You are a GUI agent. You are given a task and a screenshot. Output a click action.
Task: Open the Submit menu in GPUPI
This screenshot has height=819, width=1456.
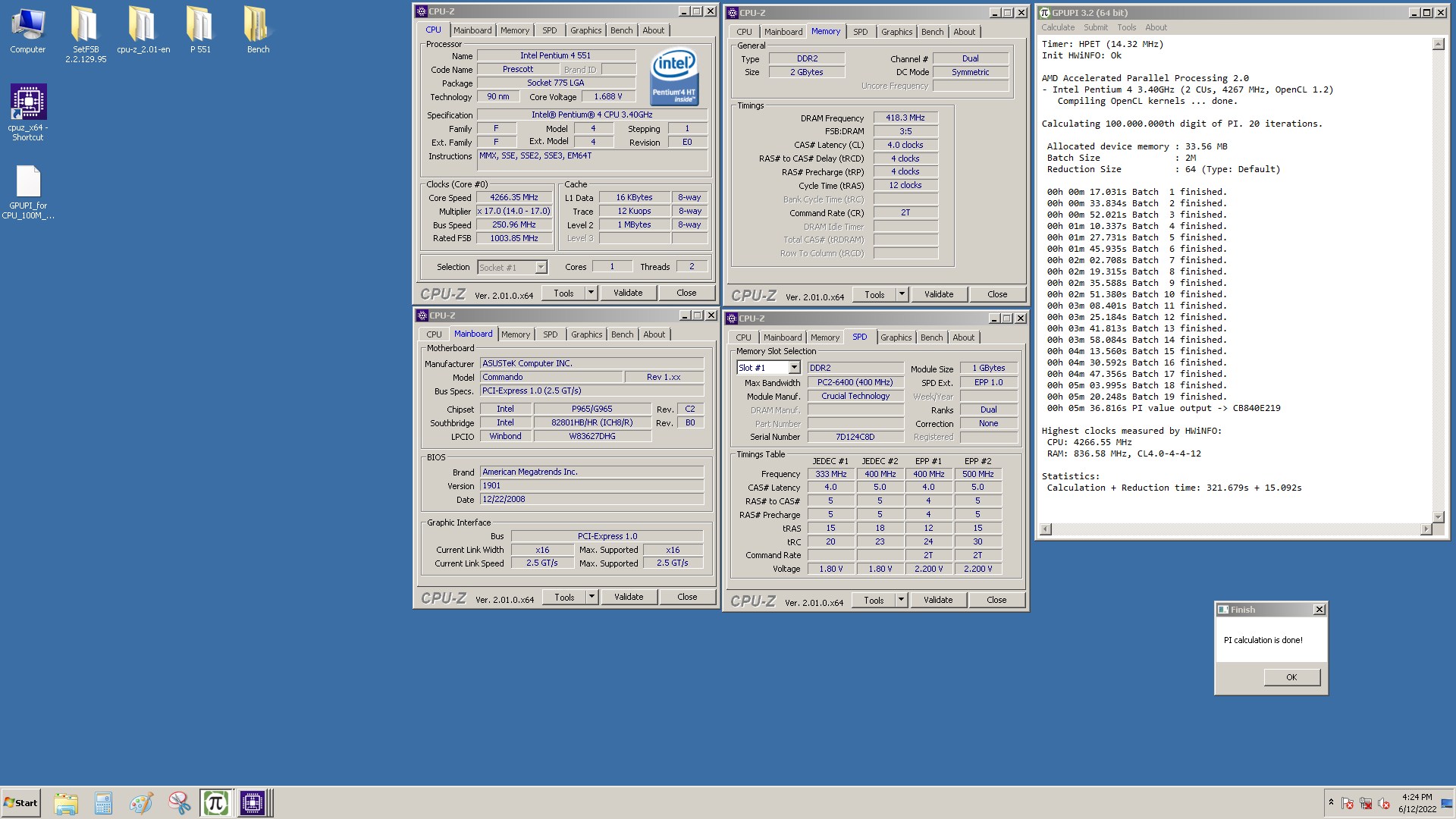tap(1095, 27)
